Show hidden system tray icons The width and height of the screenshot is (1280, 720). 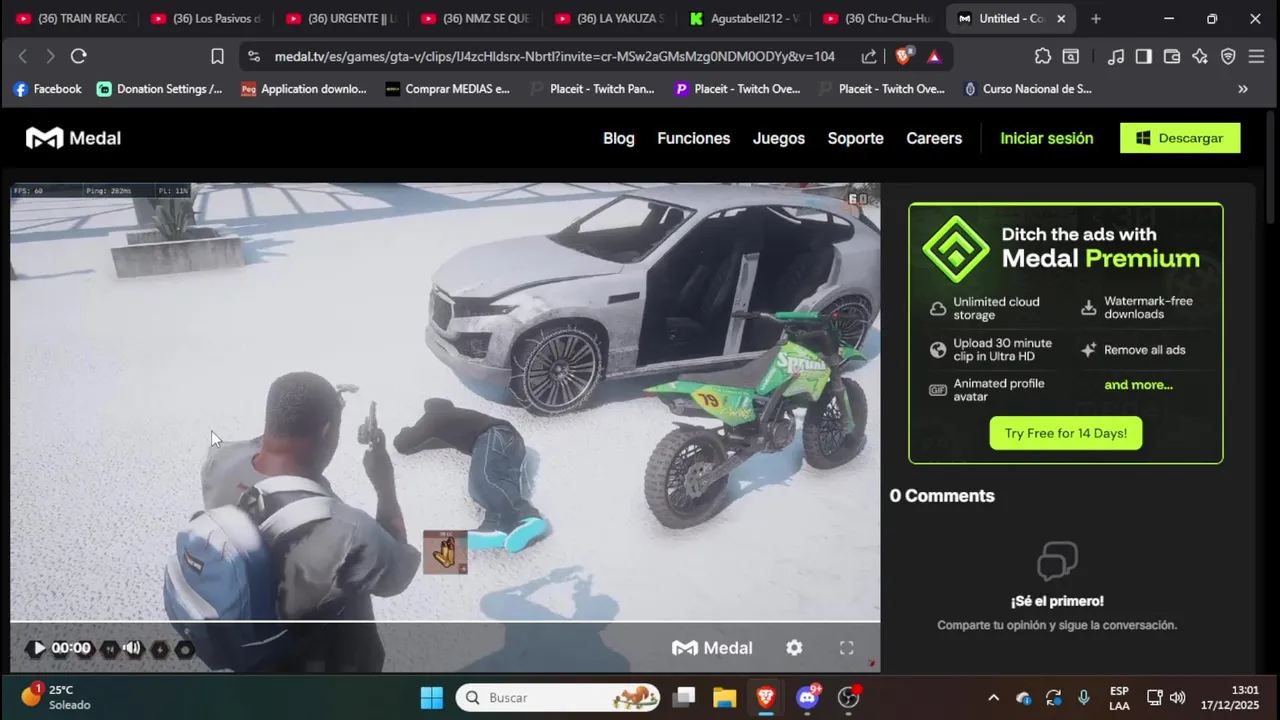[x=993, y=697]
